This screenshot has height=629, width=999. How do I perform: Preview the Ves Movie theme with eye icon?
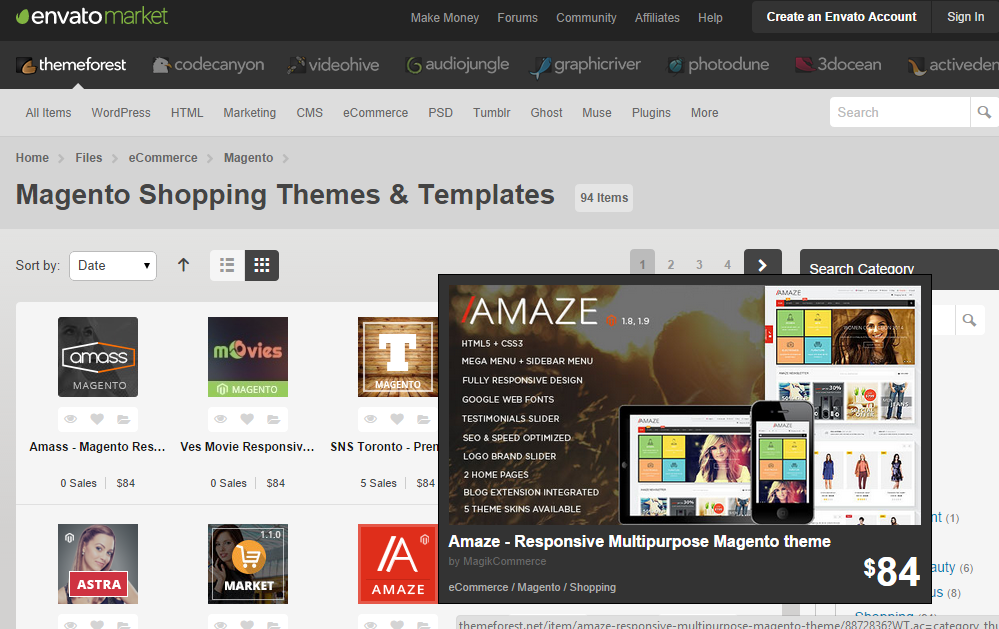(220, 419)
